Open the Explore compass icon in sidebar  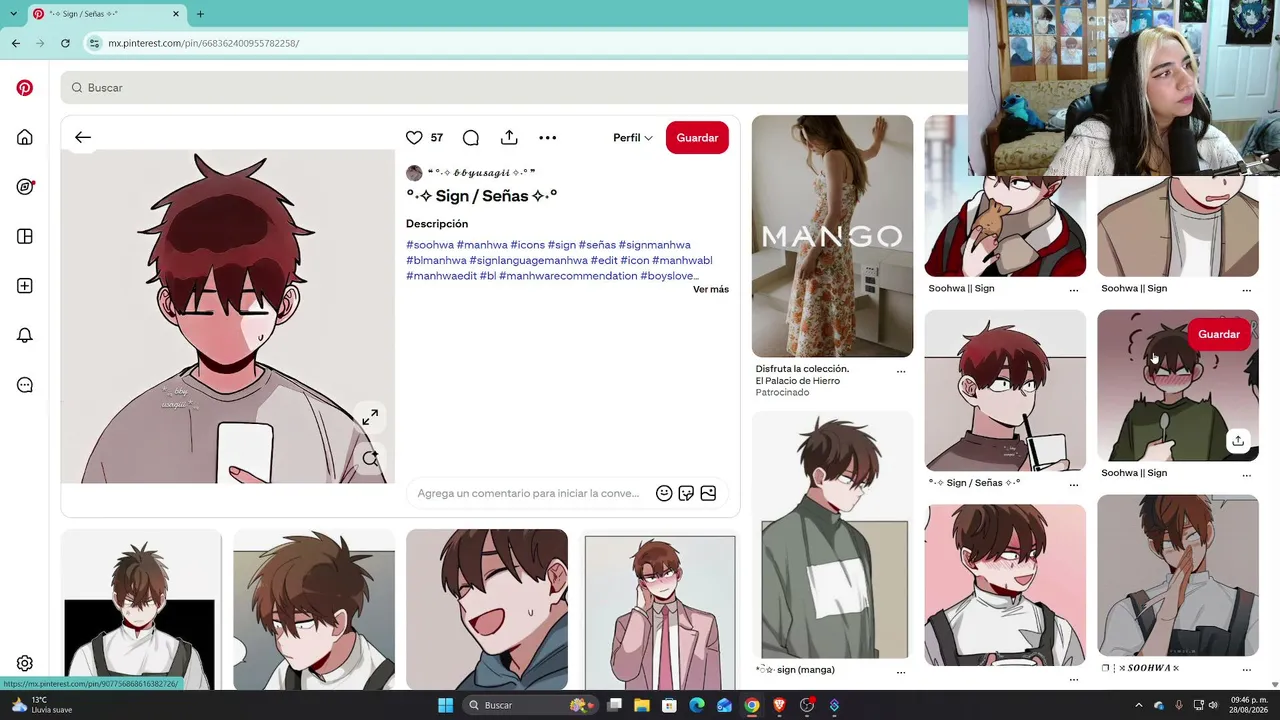coord(25,187)
